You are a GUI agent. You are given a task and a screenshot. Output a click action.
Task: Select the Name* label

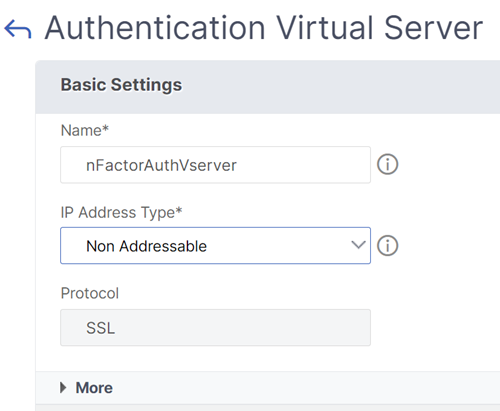point(85,130)
